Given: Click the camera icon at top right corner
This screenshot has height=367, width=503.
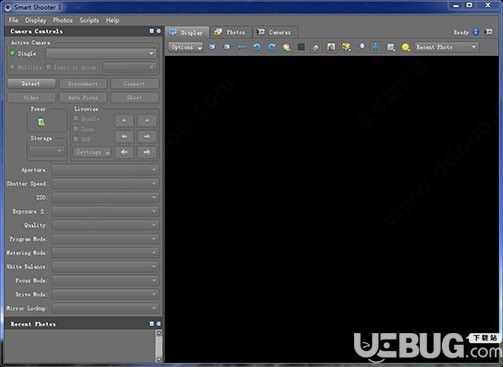Looking at the screenshot, I should [489, 32].
